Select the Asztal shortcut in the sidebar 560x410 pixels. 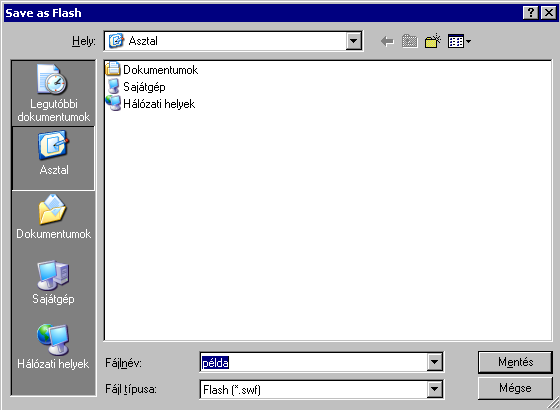pos(54,158)
